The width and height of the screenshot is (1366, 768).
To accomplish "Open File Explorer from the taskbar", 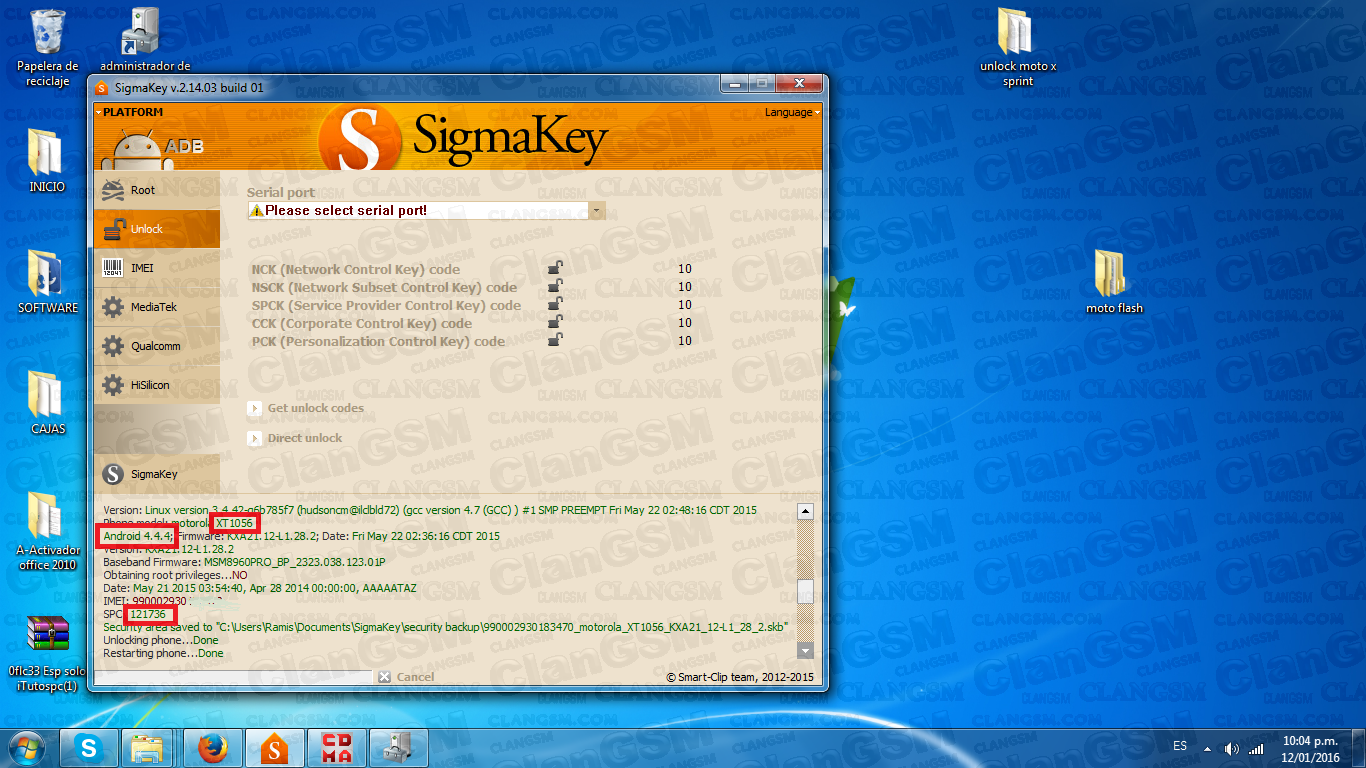I will pyautogui.click(x=148, y=748).
